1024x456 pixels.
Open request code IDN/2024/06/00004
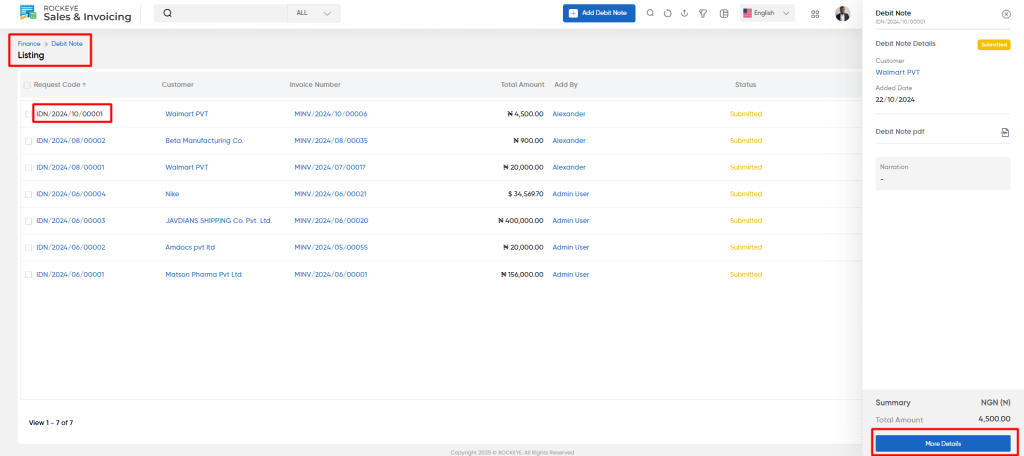tap(71, 194)
